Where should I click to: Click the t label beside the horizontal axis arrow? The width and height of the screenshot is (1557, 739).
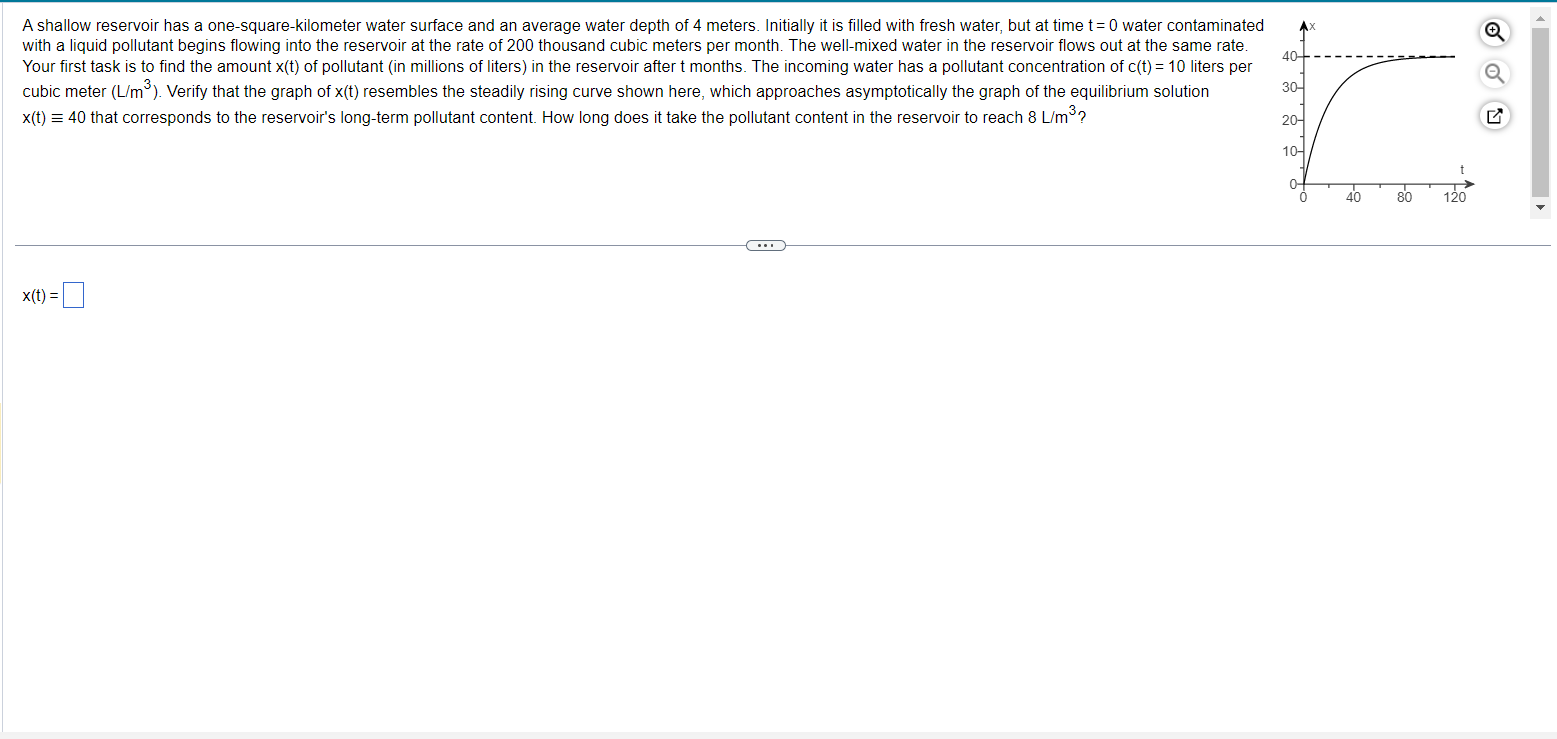pyautogui.click(x=1462, y=172)
